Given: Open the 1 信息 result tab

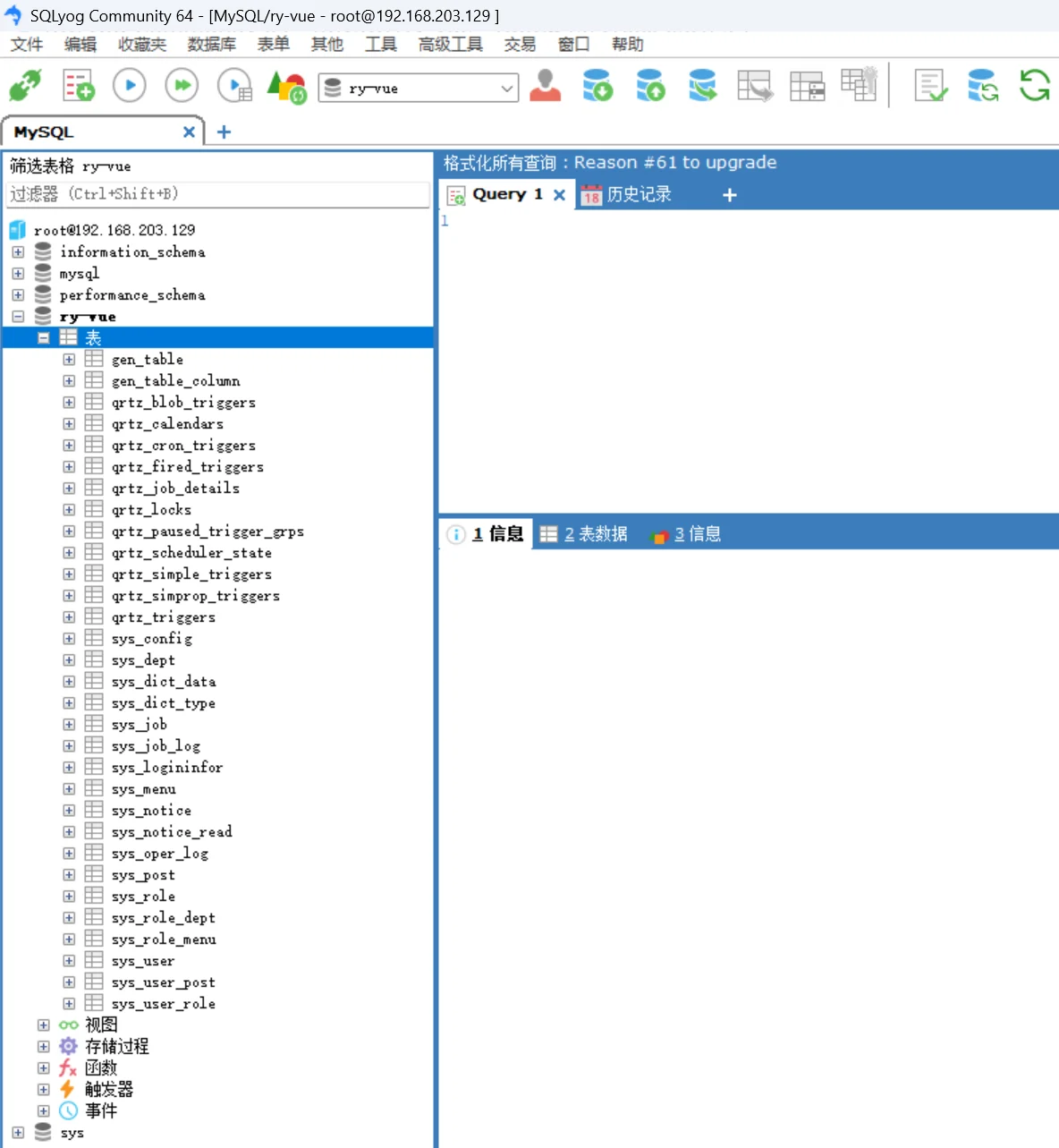Looking at the screenshot, I should (x=486, y=534).
